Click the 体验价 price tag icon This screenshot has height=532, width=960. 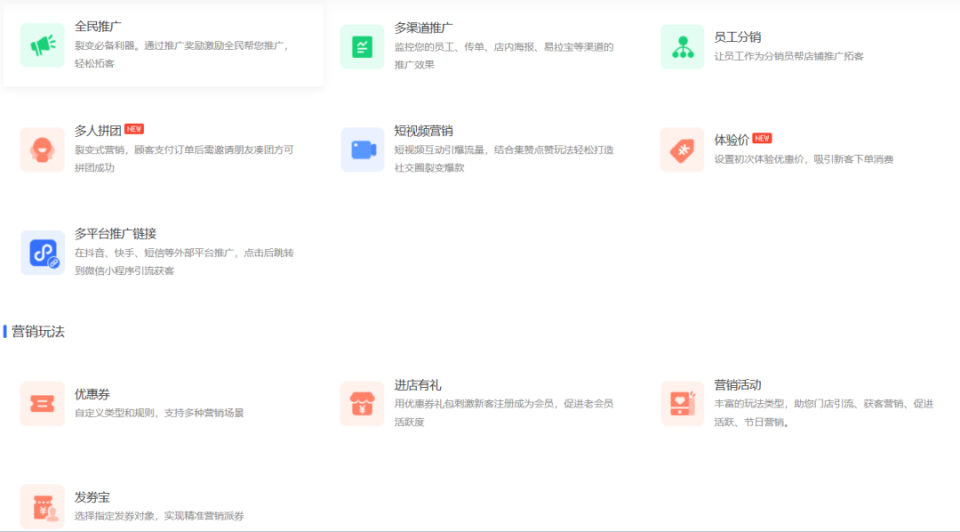pos(682,149)
